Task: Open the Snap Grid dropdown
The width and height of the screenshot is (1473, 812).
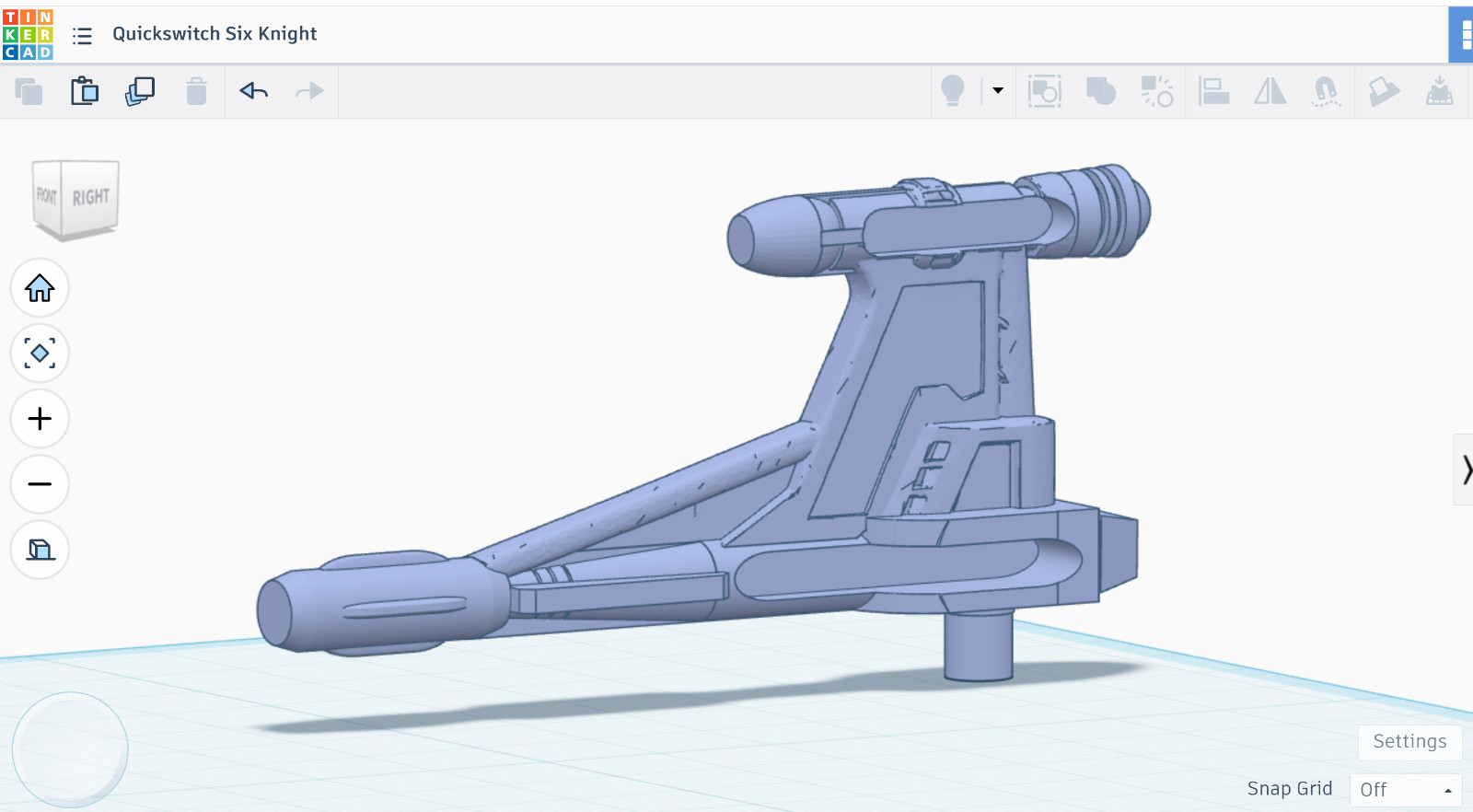Action: coord(1406,790)
